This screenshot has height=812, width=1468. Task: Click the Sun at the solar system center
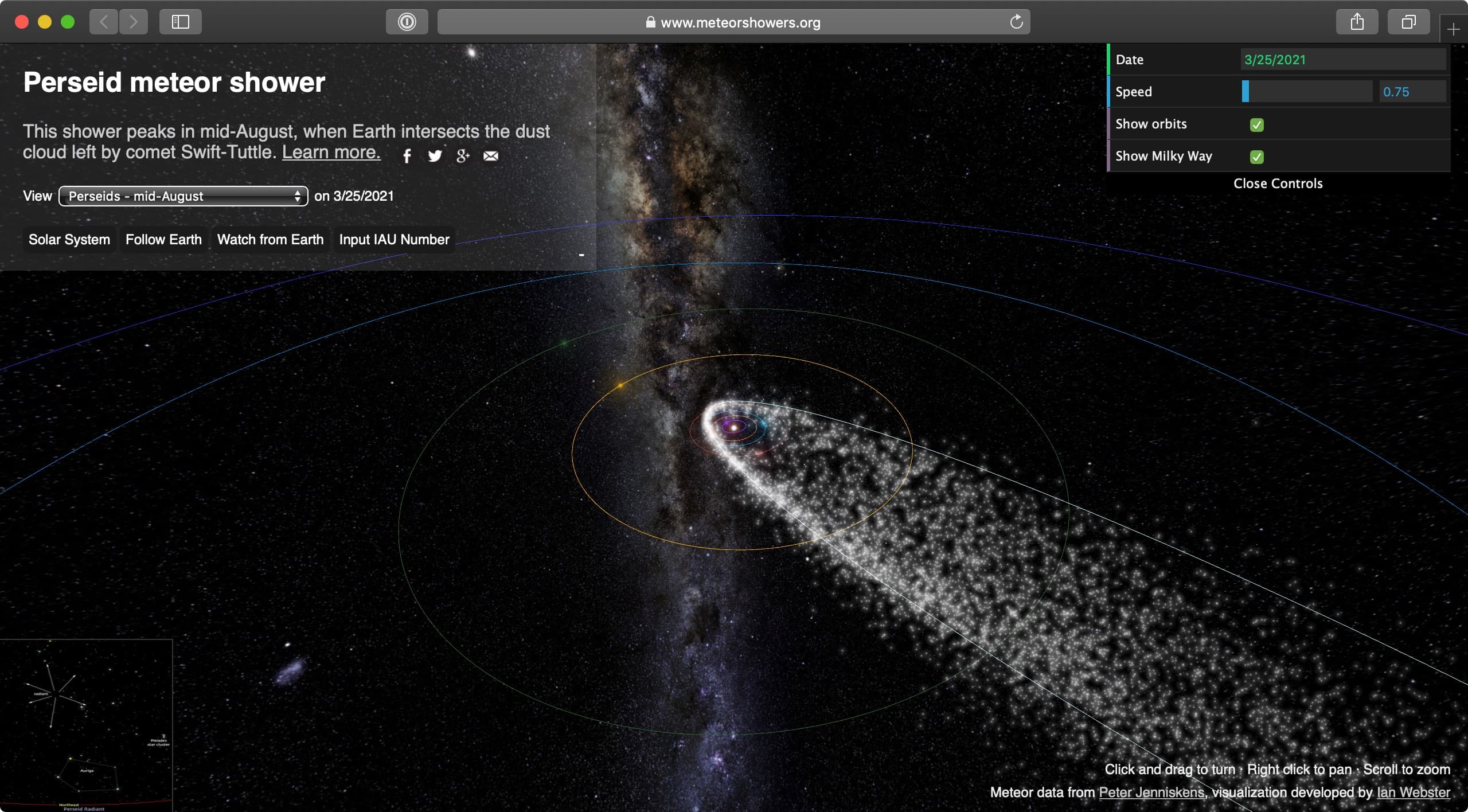[x=733, y=427]
